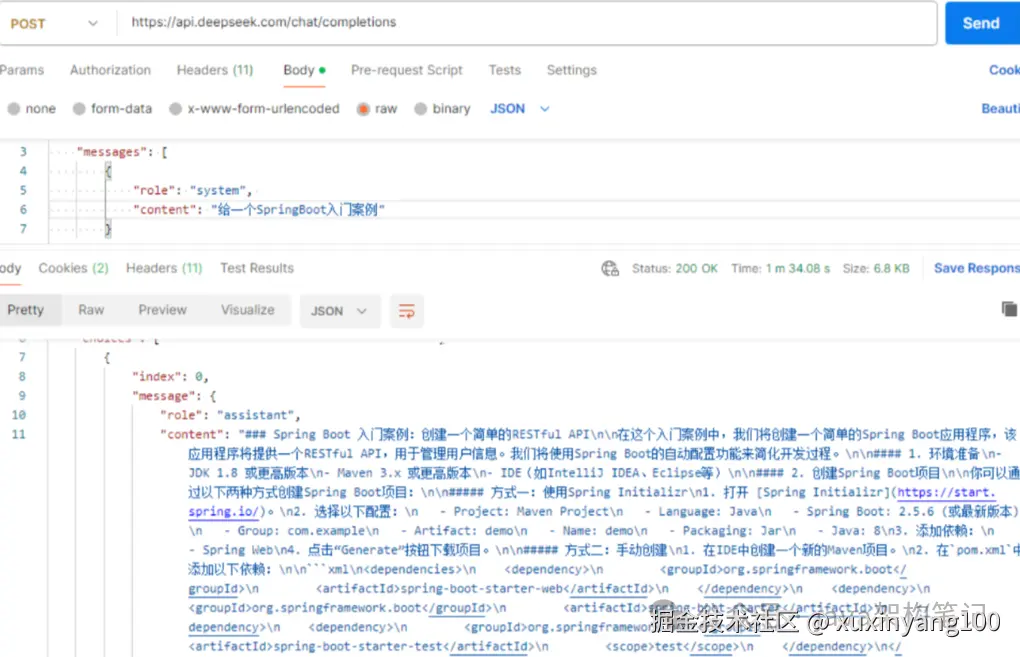This screenshot has height=657, width=1020.
Task: Edit the request URL field
Action: pyautogui.click(x=527, y=23)
